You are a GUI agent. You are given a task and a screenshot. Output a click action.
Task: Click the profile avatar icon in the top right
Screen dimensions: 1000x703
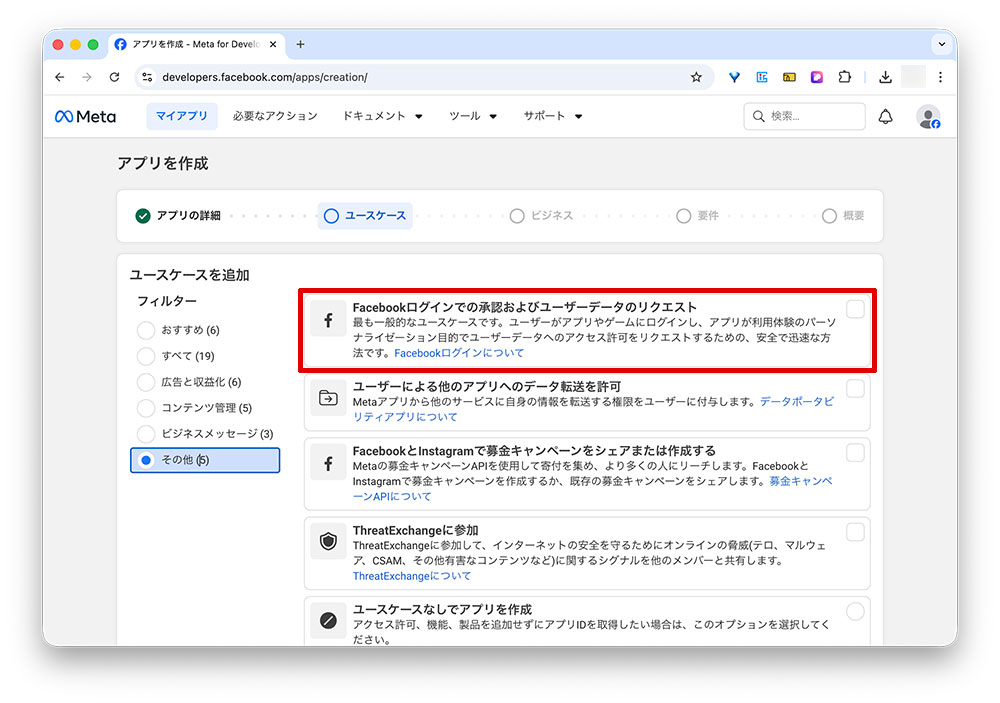click(x=928, y=116)
